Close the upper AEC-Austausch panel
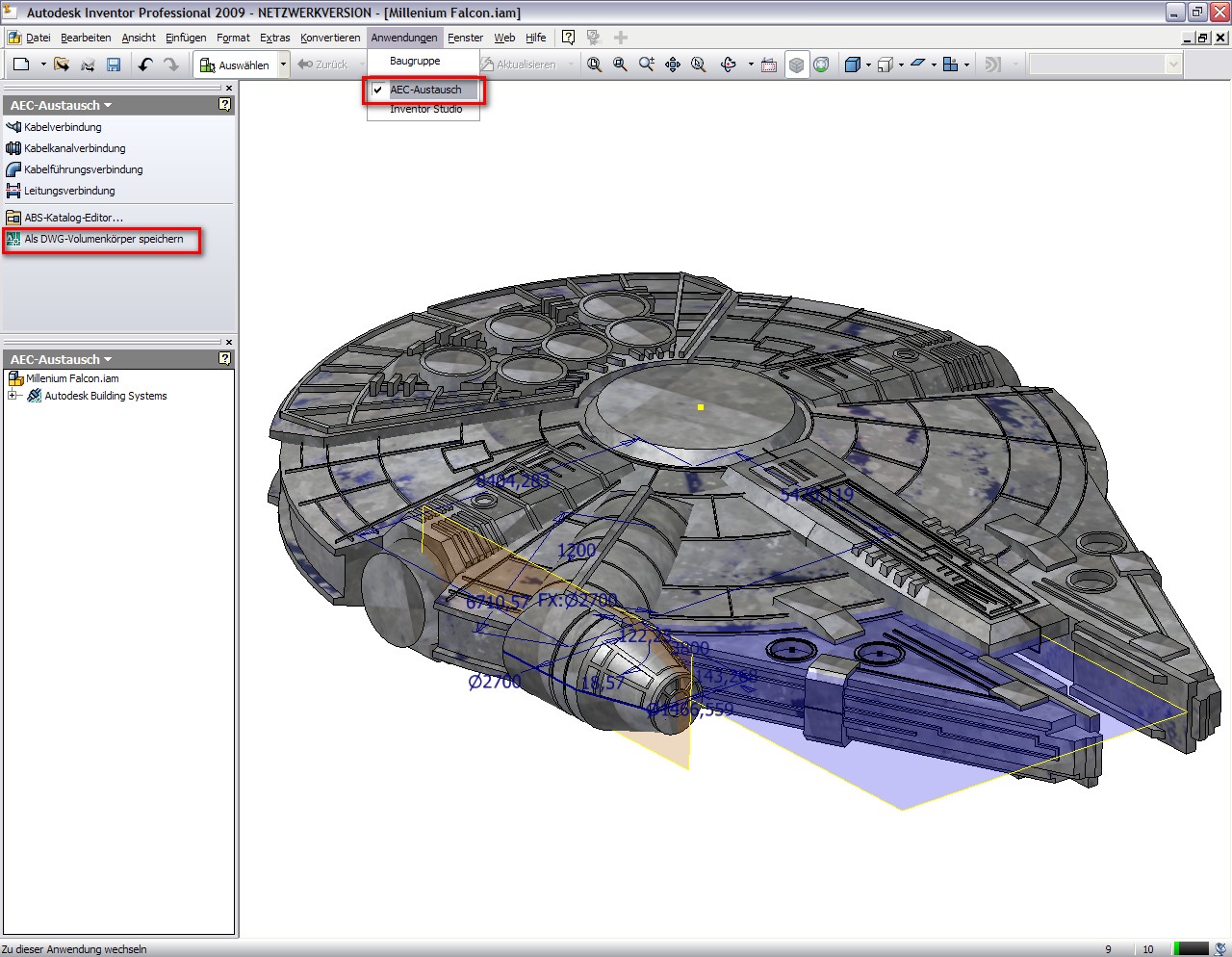The image size is (1232, 957). coord(228,88)
